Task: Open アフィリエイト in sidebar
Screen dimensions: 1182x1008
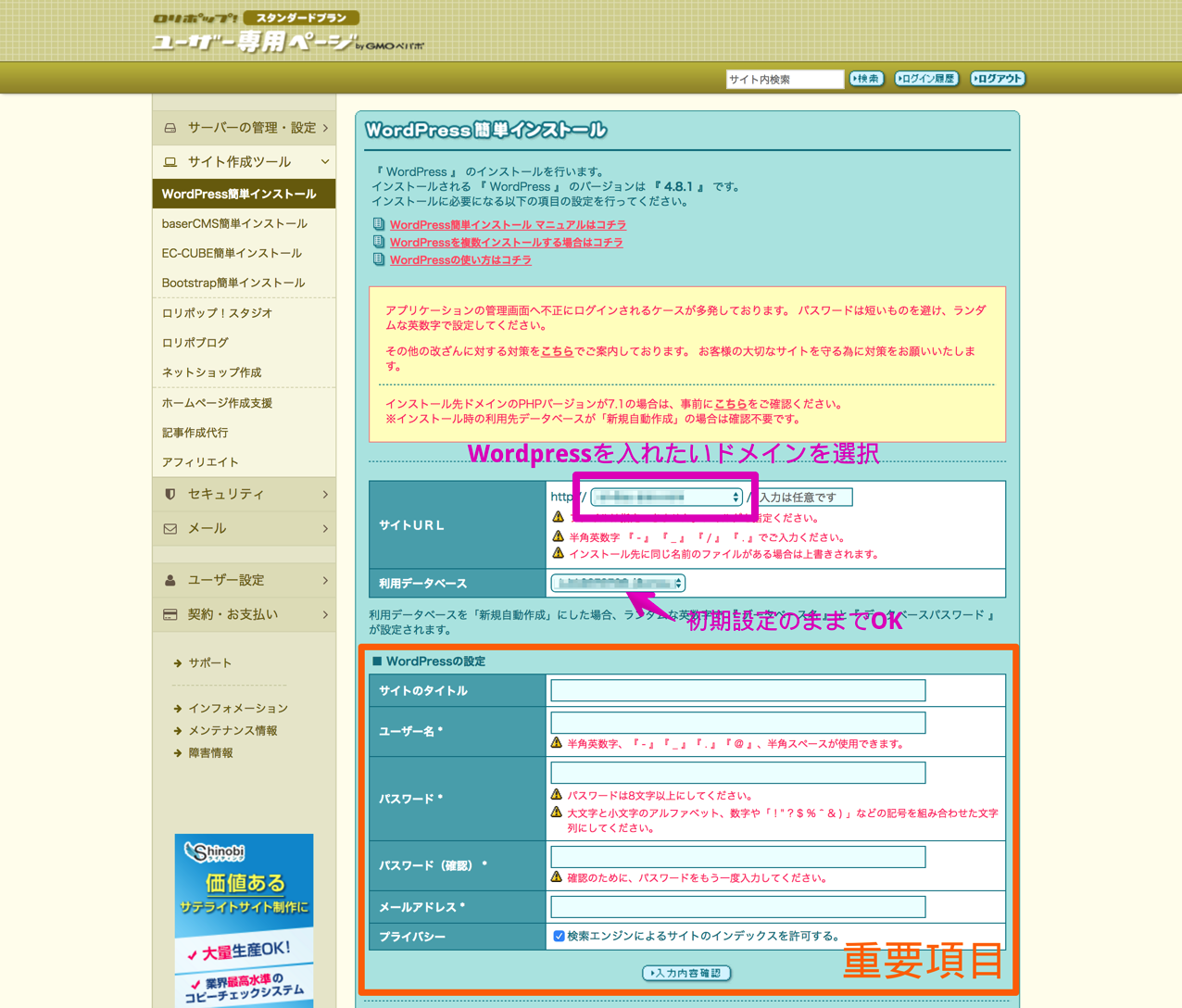Action: coord(245,462)
